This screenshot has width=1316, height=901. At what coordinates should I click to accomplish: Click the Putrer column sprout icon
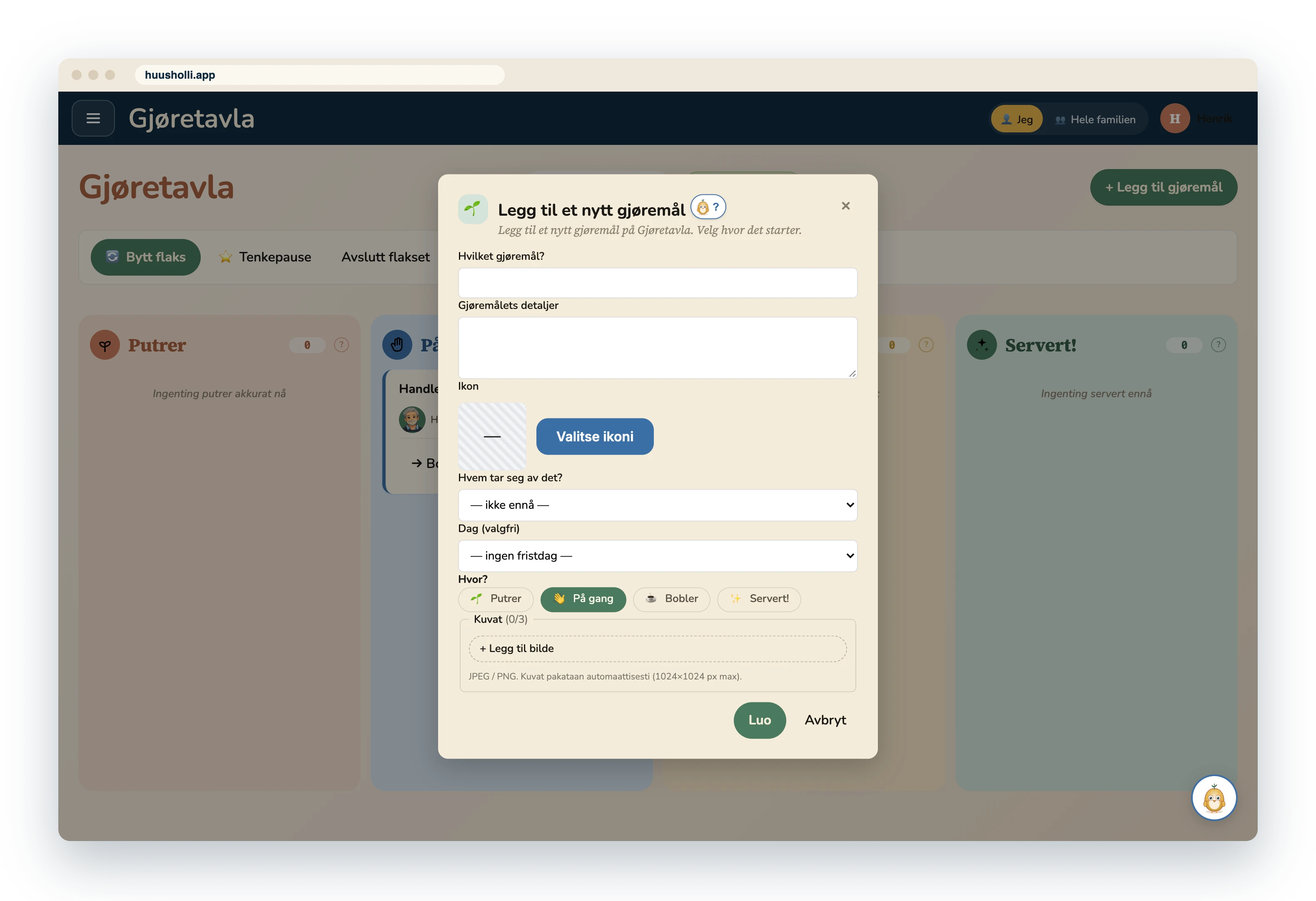click(105, 345)
